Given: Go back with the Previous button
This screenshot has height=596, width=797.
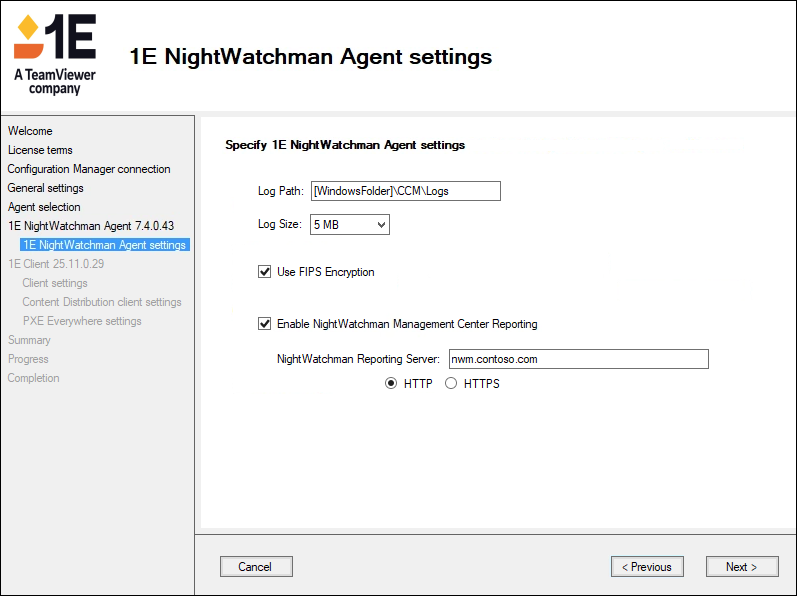Looking at the screenshot, I should click(647, 567).
